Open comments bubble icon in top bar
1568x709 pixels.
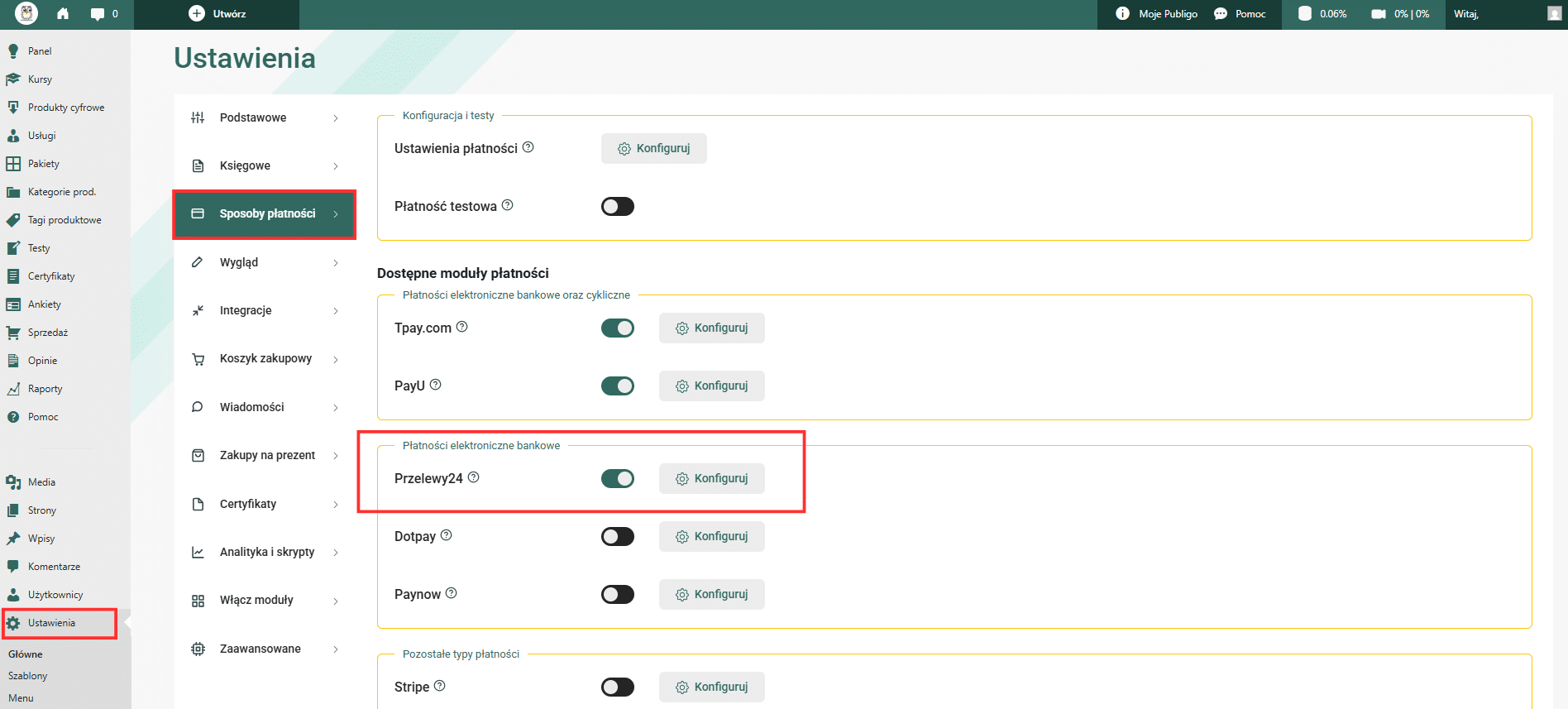pos(98,14)
